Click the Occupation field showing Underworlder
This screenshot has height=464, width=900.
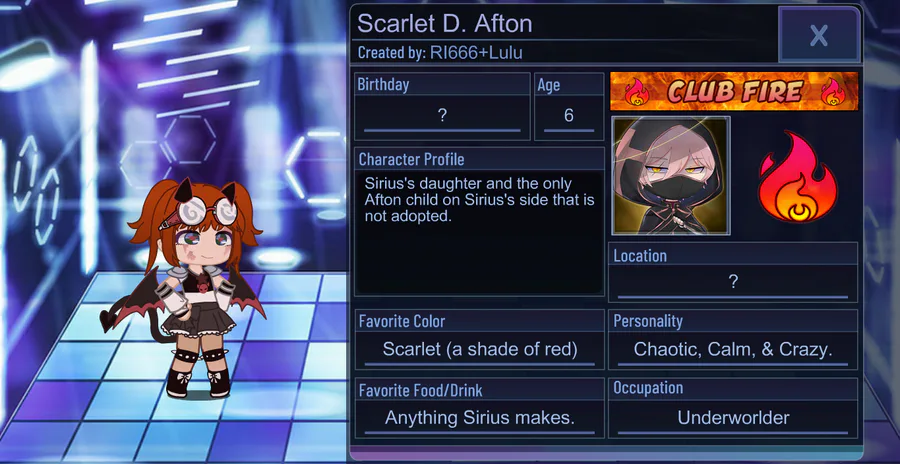(x=733, y=418)
